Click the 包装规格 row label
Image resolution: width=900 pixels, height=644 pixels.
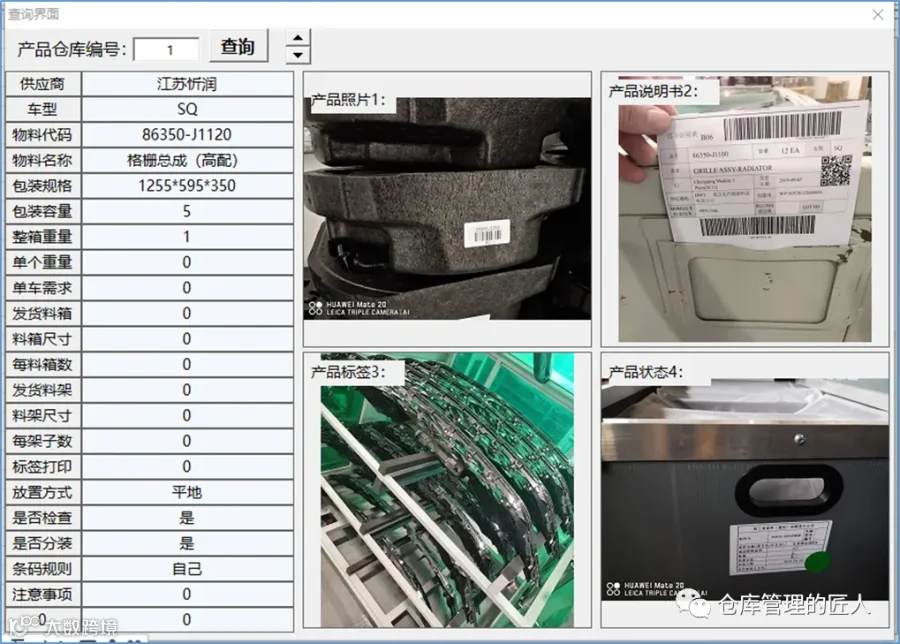coord(43,186)
